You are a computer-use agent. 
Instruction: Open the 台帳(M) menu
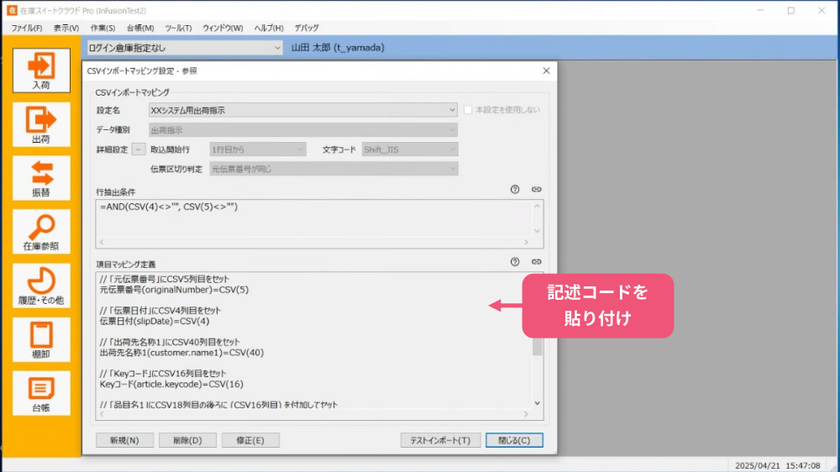tap(140, 28)
